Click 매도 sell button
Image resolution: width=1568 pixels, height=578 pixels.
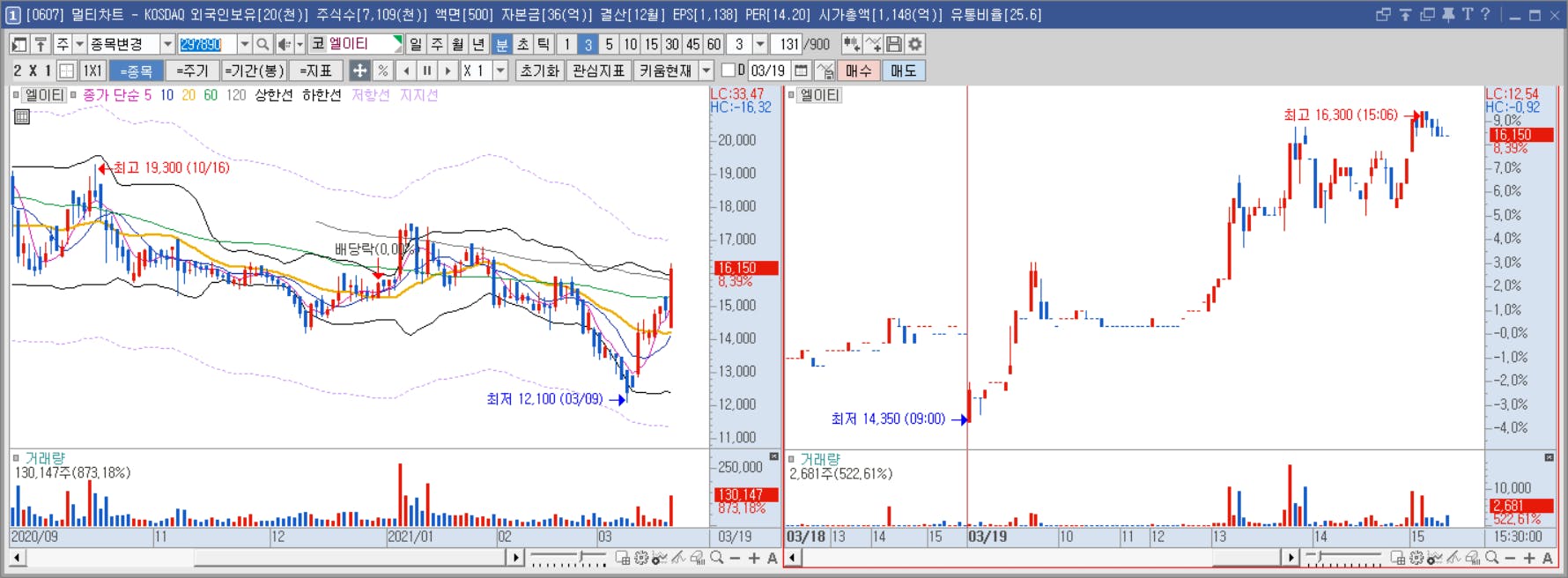point(904,70)
